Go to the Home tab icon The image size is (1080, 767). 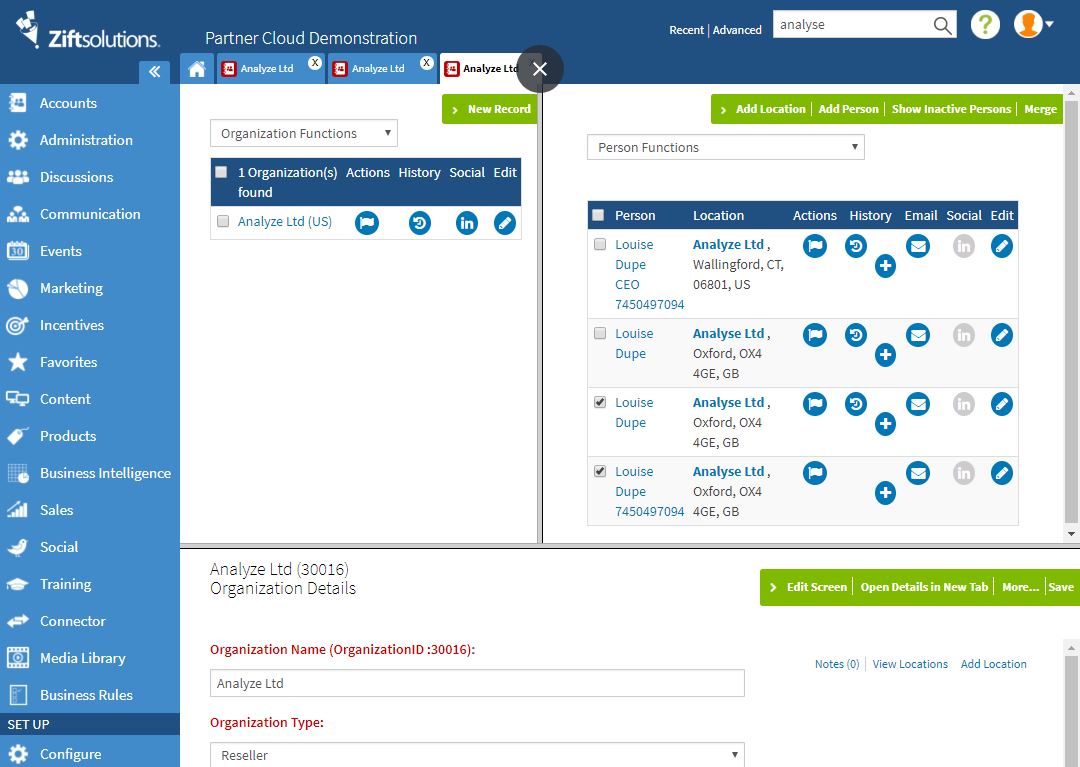tap(197, 69)
